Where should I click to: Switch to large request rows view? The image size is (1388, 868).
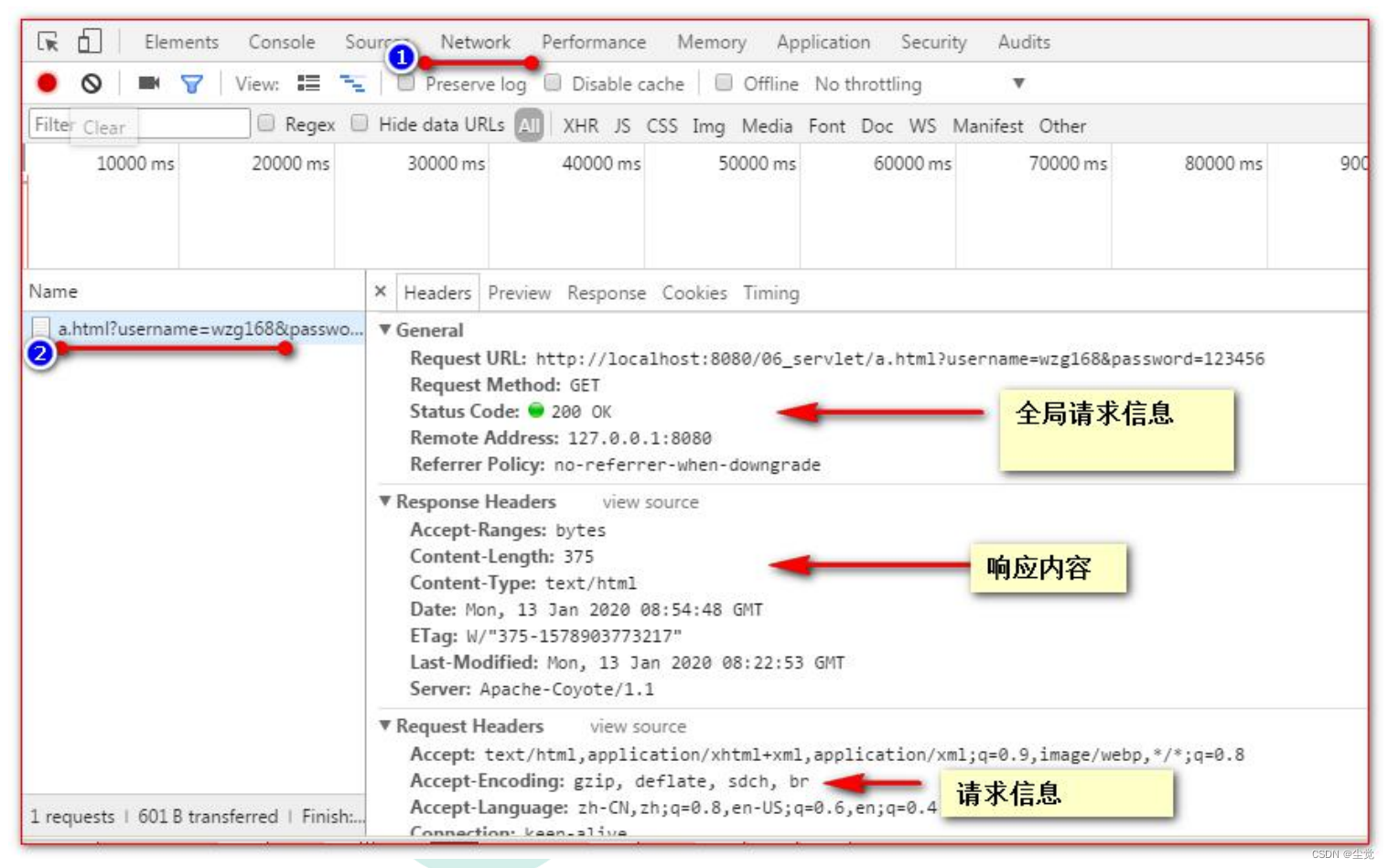(310, 83)
